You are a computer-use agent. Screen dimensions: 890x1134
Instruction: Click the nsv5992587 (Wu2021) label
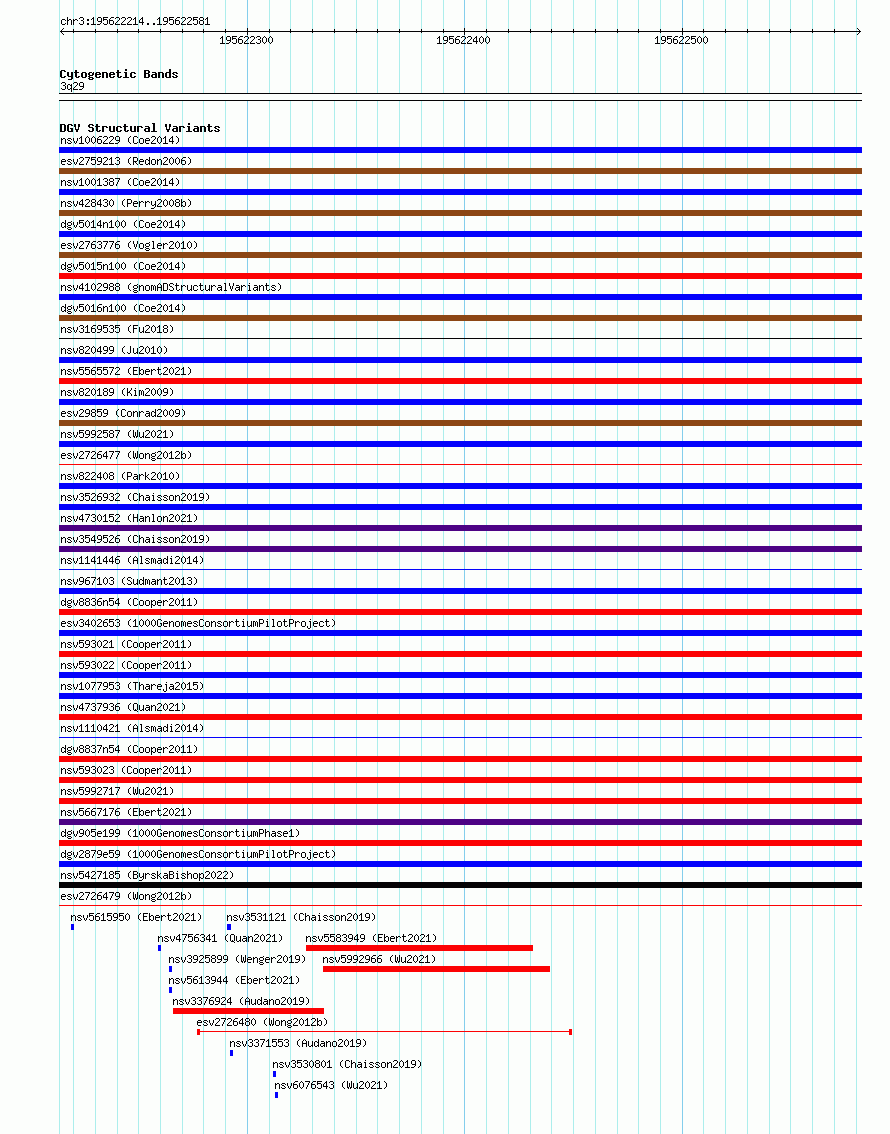117,434
